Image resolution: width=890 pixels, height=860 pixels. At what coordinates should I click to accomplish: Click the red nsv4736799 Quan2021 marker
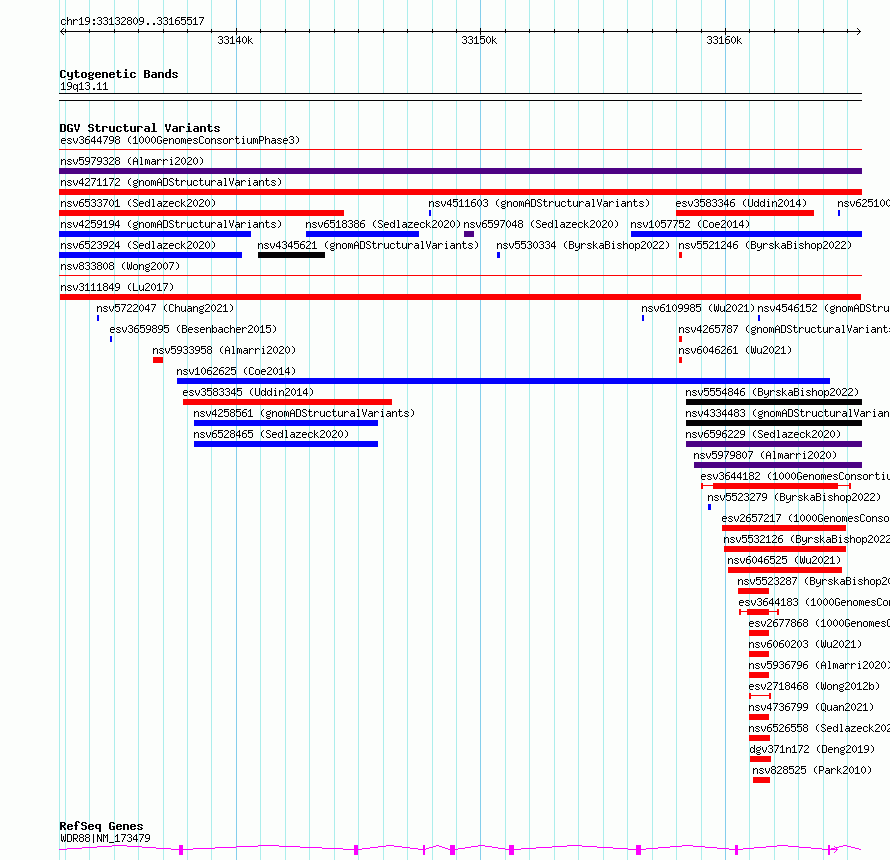[759, 717]
